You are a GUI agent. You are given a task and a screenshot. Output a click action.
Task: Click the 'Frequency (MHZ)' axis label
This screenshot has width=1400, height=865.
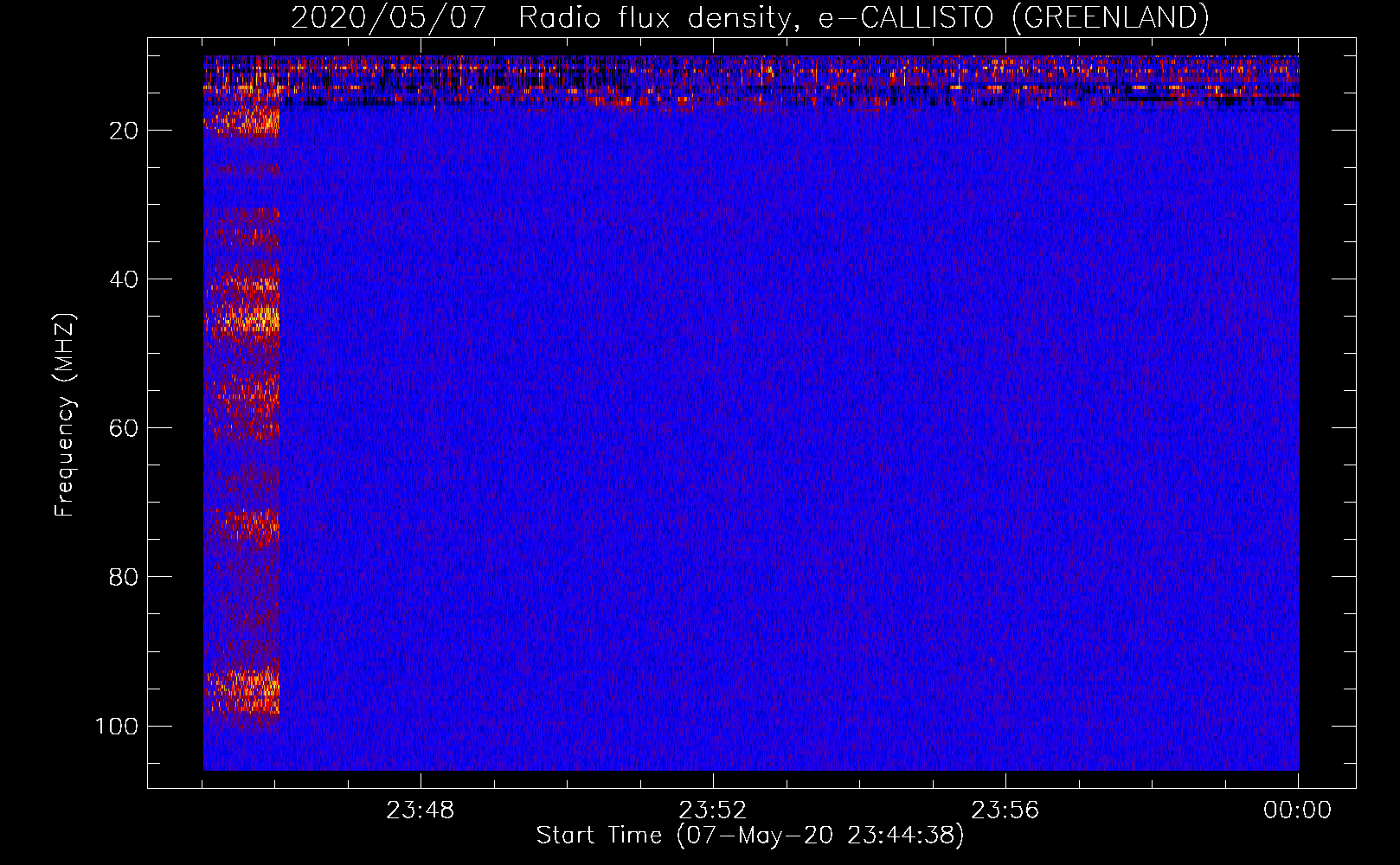pos(65,415)
